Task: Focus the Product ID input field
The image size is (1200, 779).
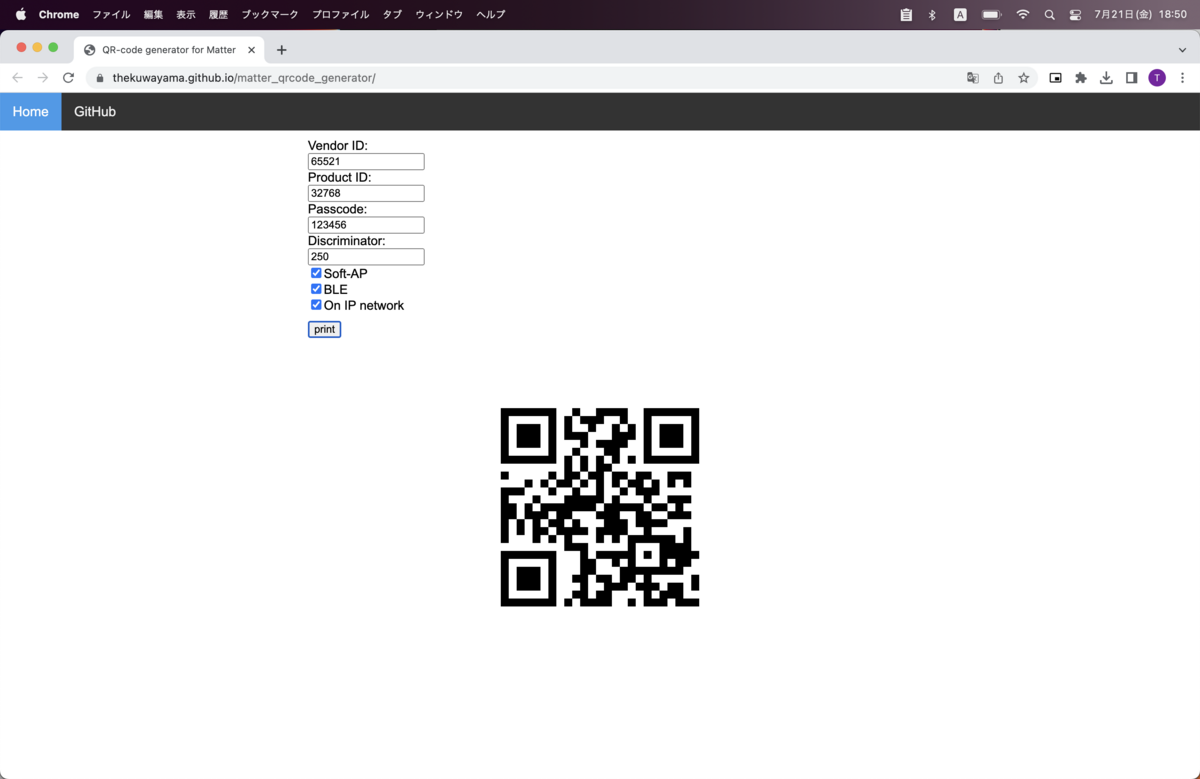Action: point(366,193)
